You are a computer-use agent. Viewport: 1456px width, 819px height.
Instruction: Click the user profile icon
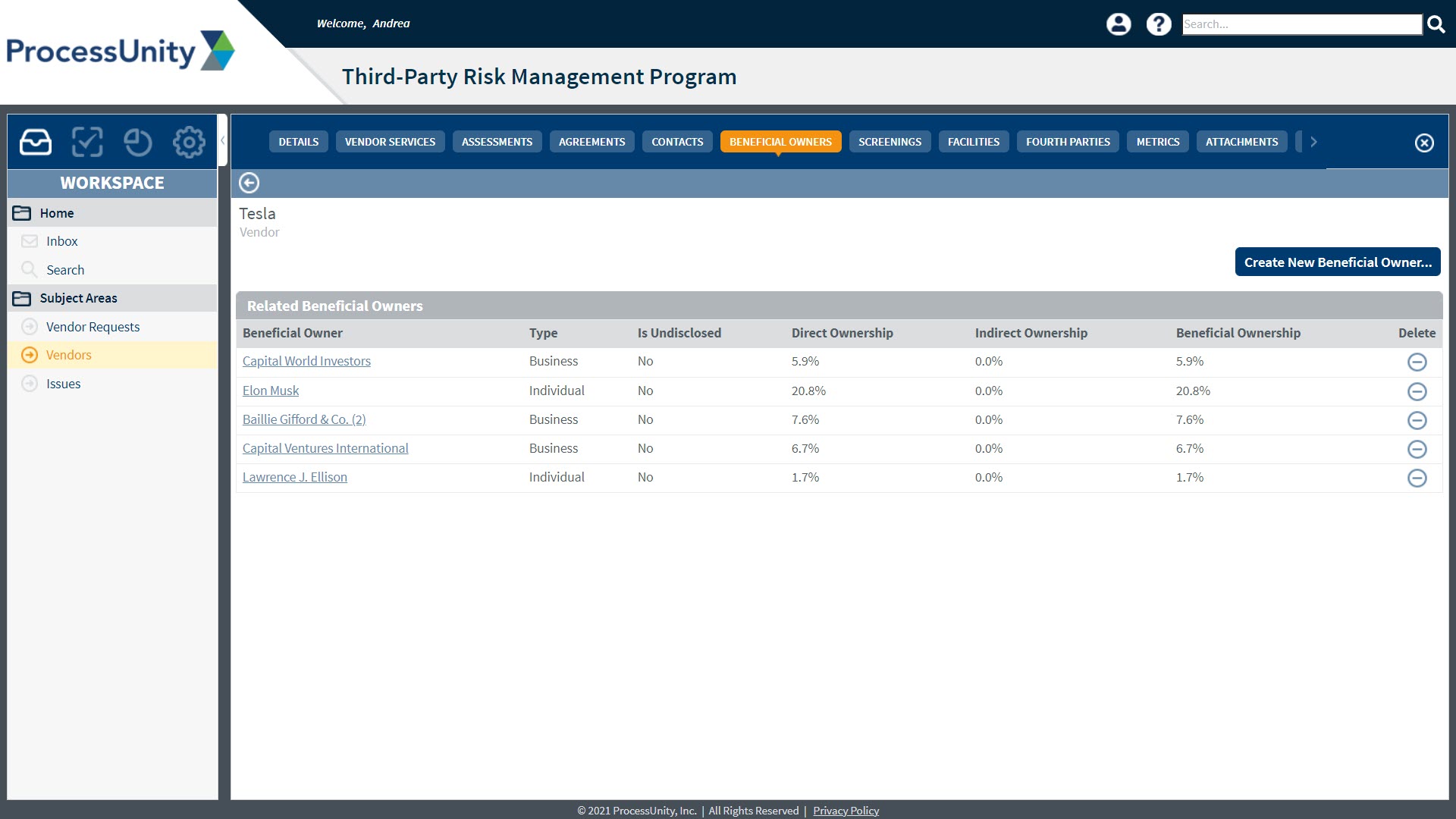[1119, 24]
